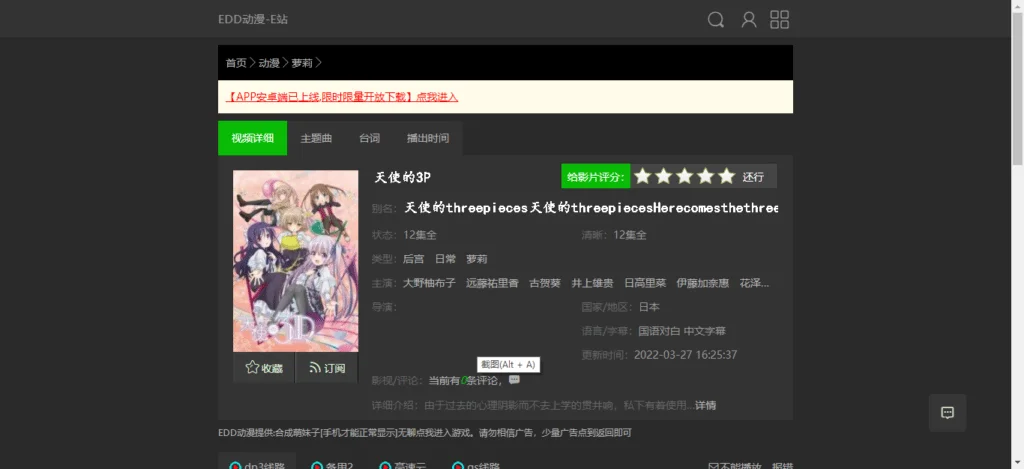
Task: Open the 台词 tab
Action: 369,138
